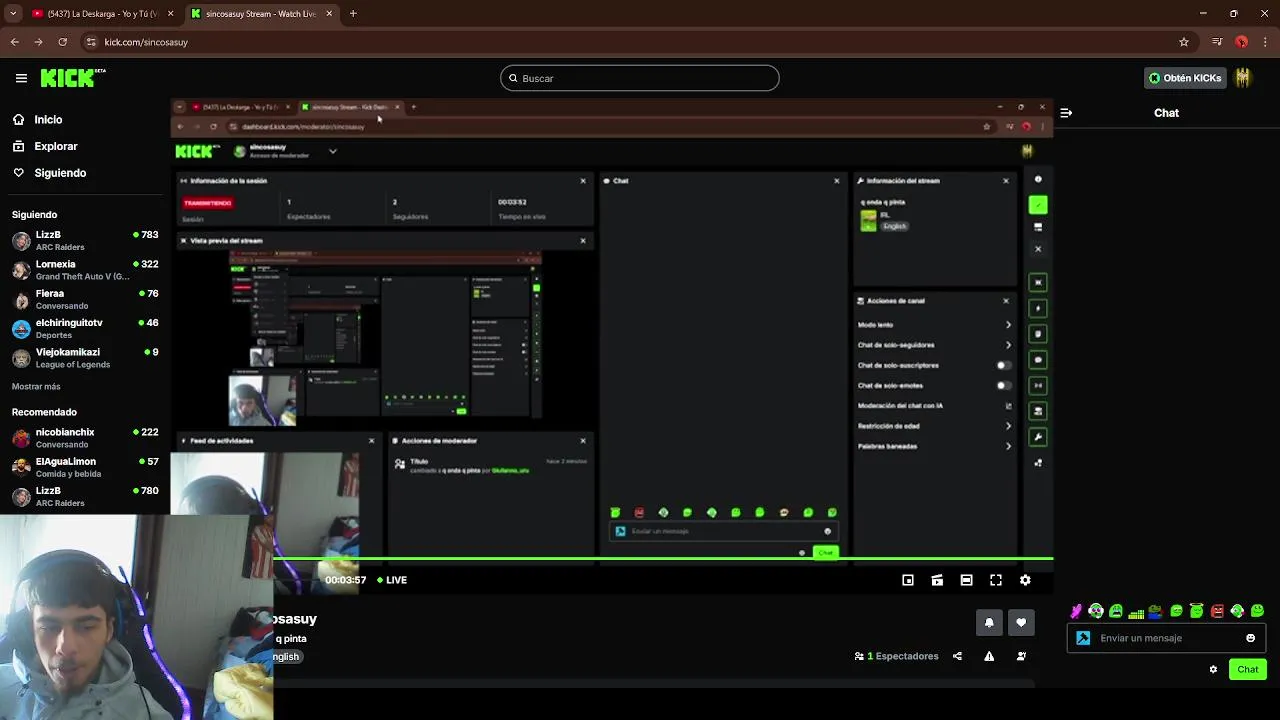Open the Chrome three-dot menu

coord(1266,42)
